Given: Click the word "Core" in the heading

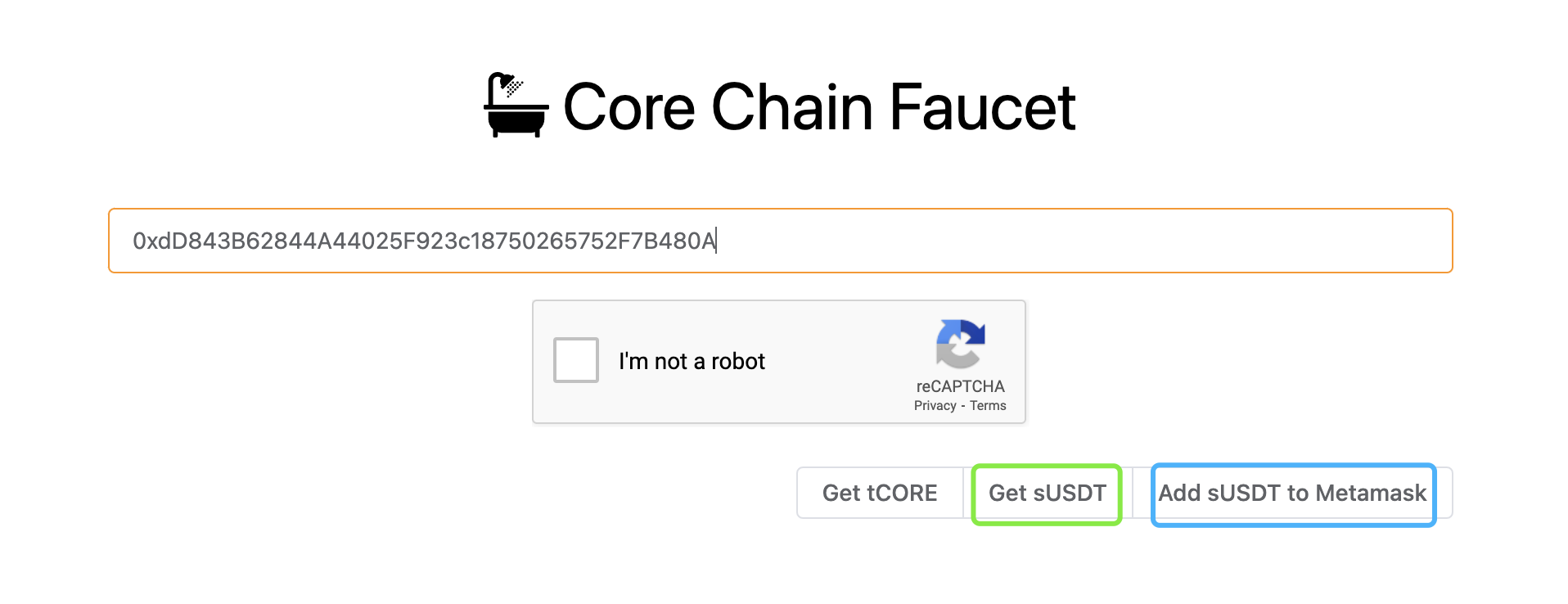Looking at the screenshot, I should [x=629, y=107].
